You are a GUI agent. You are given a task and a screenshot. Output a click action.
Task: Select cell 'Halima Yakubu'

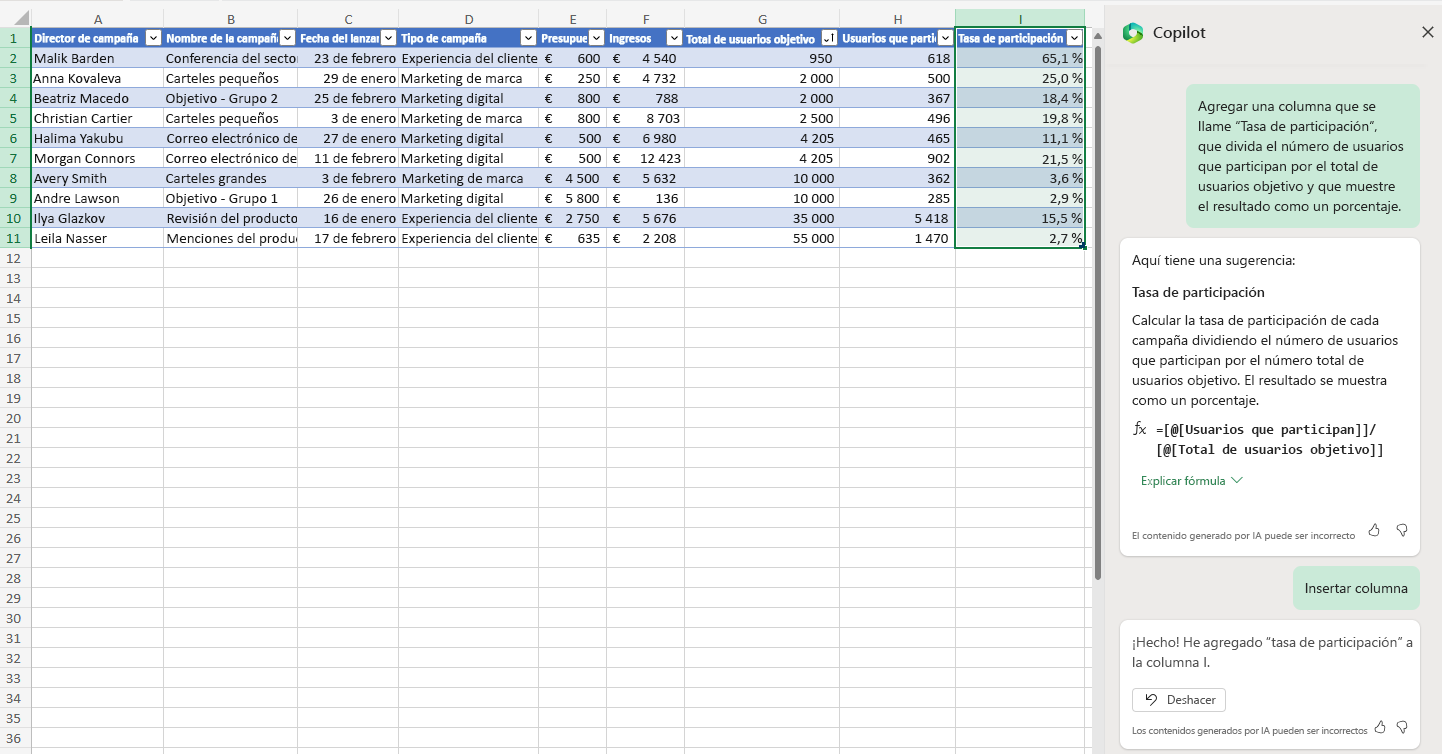coord(97,138)
